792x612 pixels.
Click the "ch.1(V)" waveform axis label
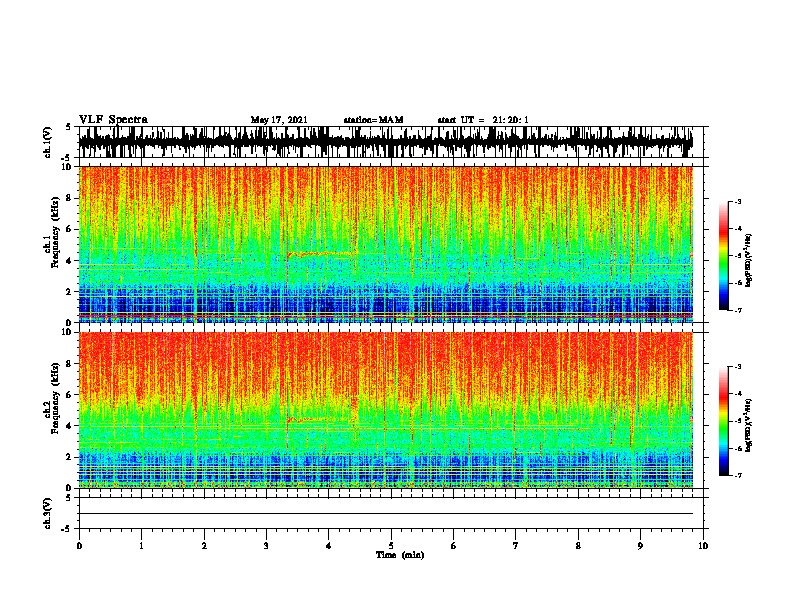(x=48, y=142)
